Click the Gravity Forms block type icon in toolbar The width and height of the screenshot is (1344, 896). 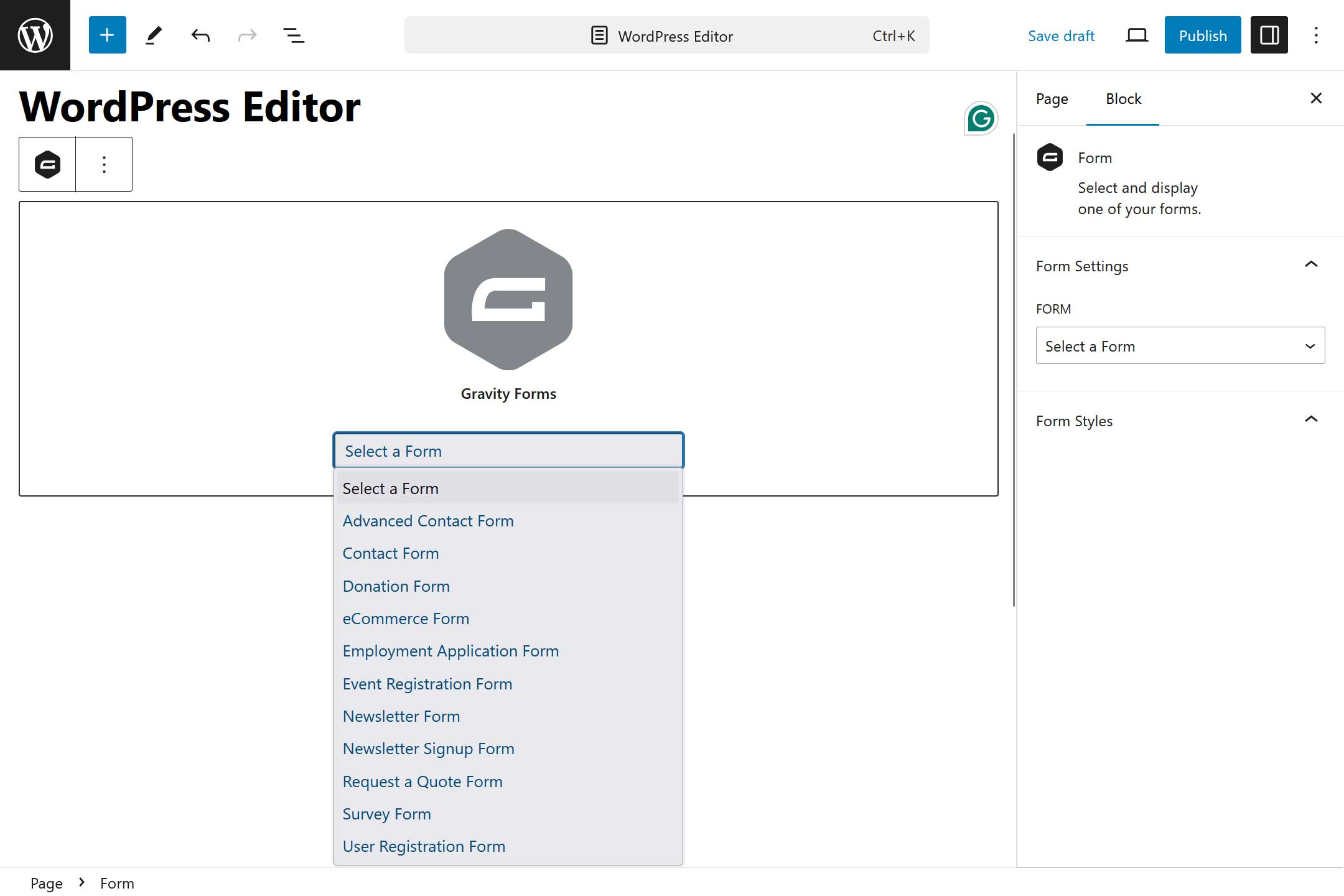[x=47, y=164]
